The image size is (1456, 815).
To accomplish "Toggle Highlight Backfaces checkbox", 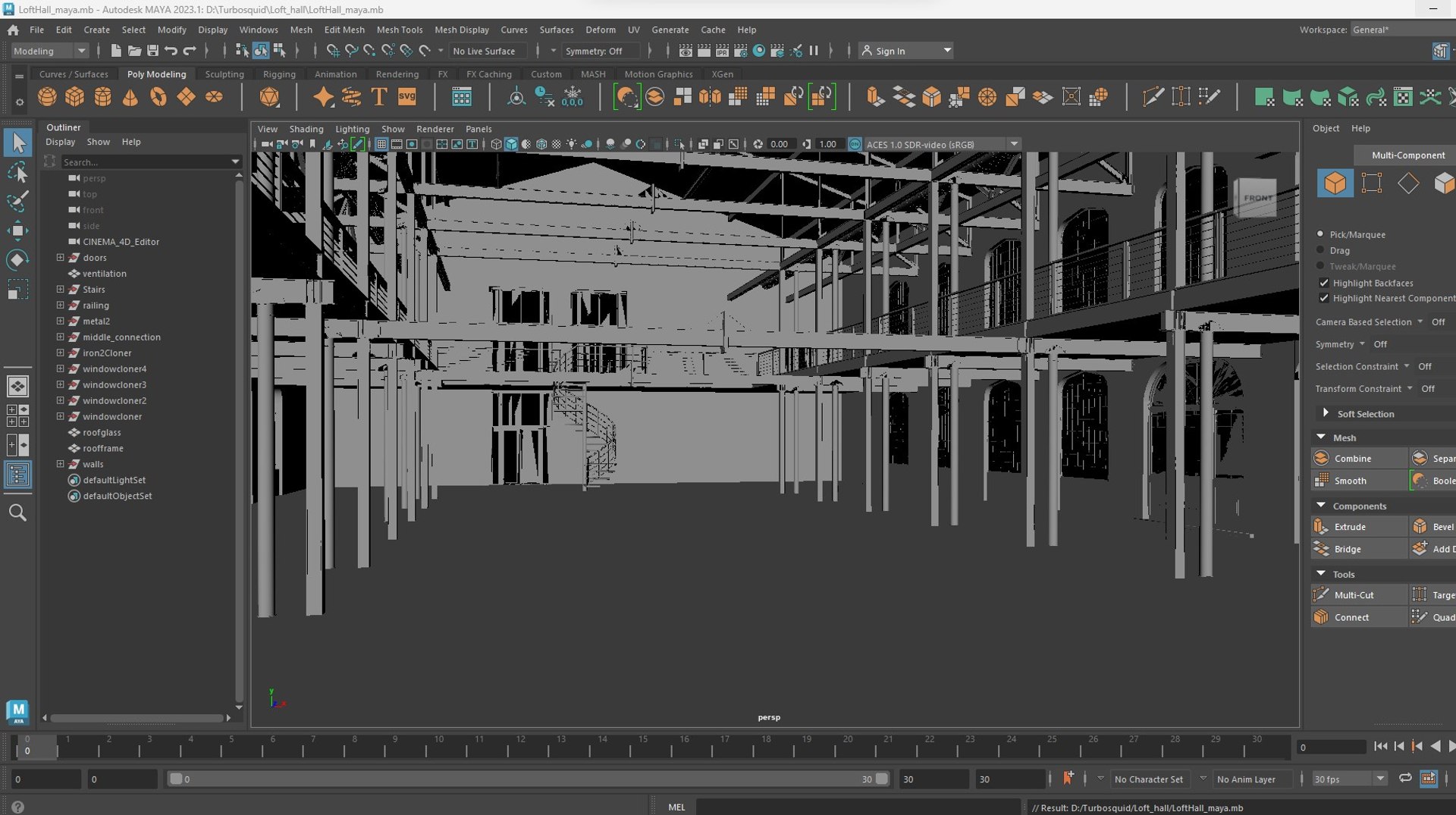I will (1324, 283).
